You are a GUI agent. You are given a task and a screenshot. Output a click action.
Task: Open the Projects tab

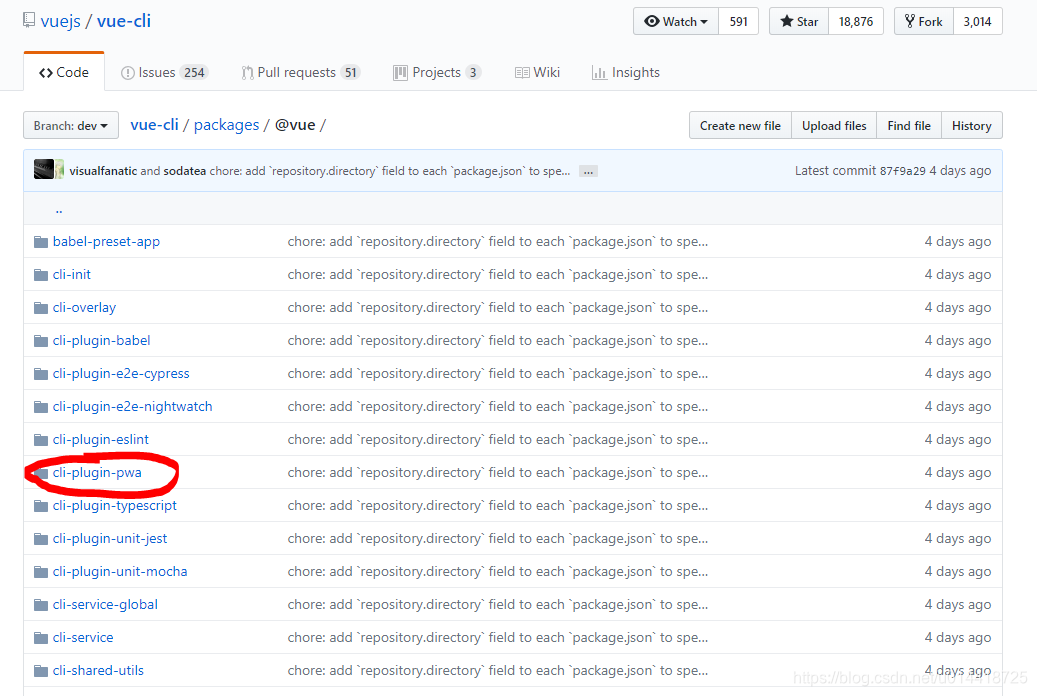point(436,72)
